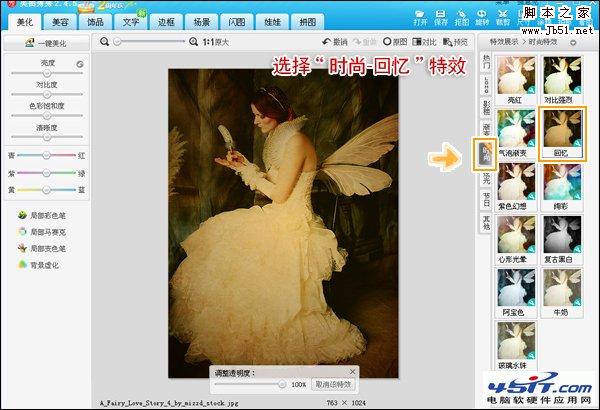Open the 影楼 effects category
Screen dimensions: 600x410
click(486, 108)
